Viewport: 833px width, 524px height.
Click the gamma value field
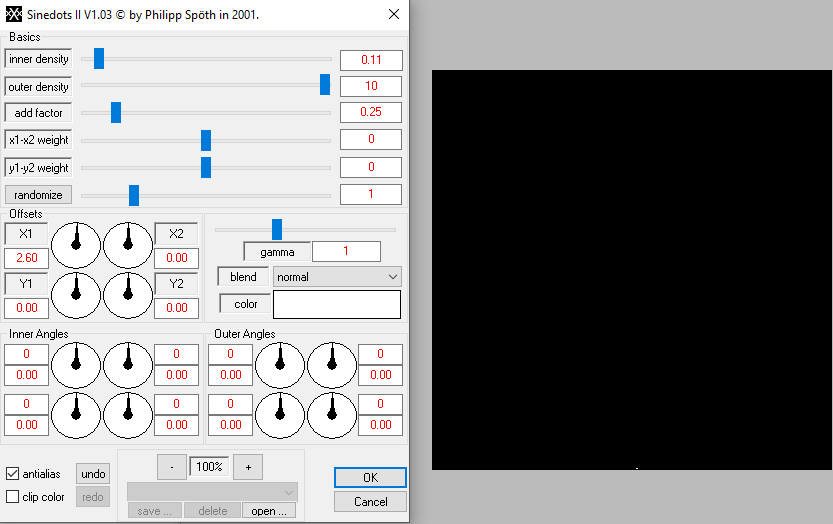[x=346, y=251]
